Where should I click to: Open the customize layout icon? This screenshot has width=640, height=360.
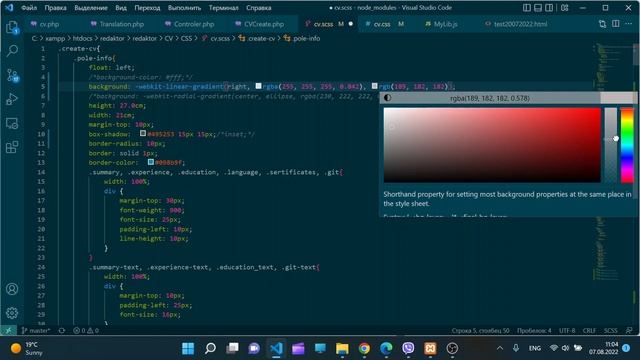coord(564,8)
